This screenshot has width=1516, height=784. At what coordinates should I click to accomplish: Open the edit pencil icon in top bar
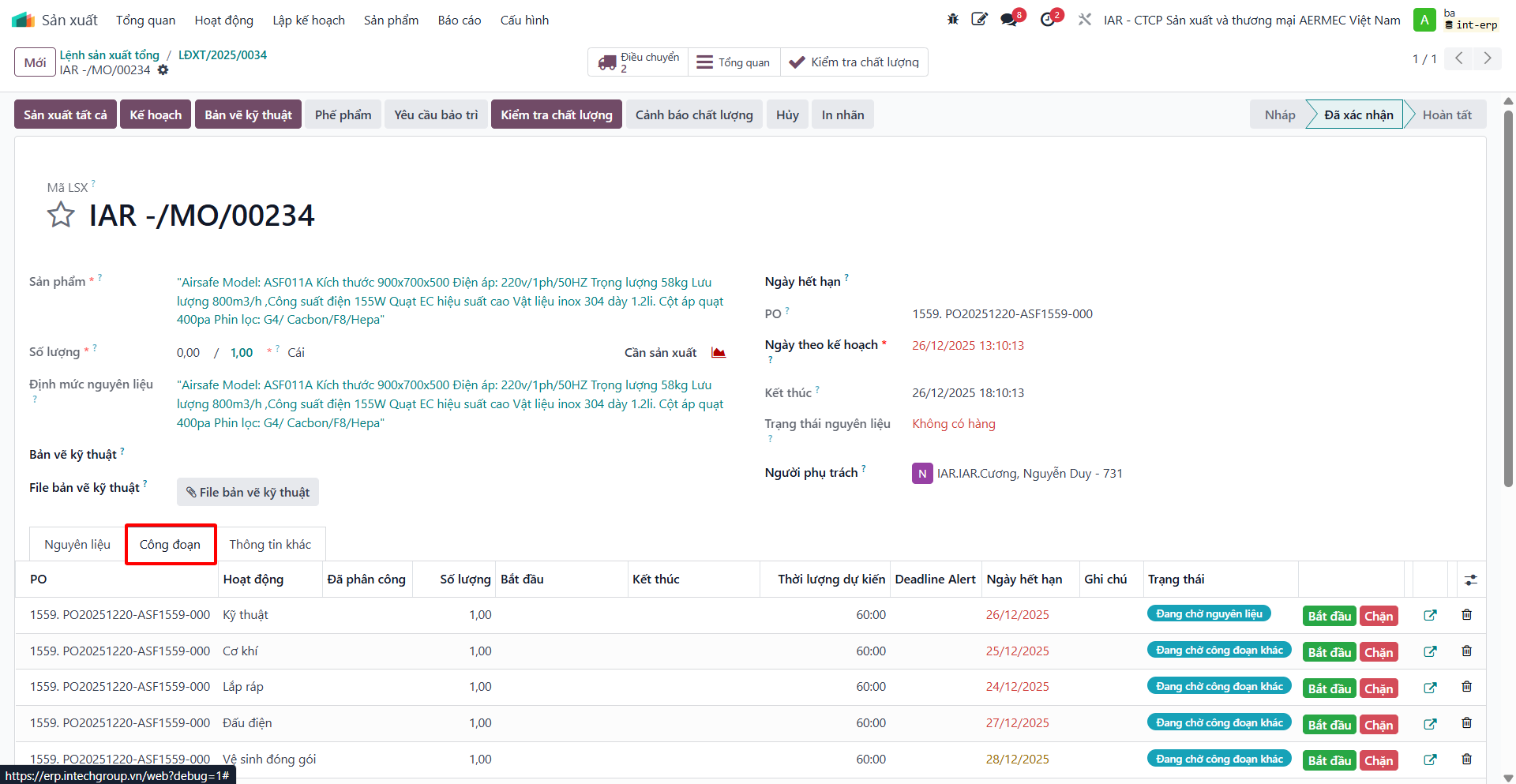(x=979, y=20)
